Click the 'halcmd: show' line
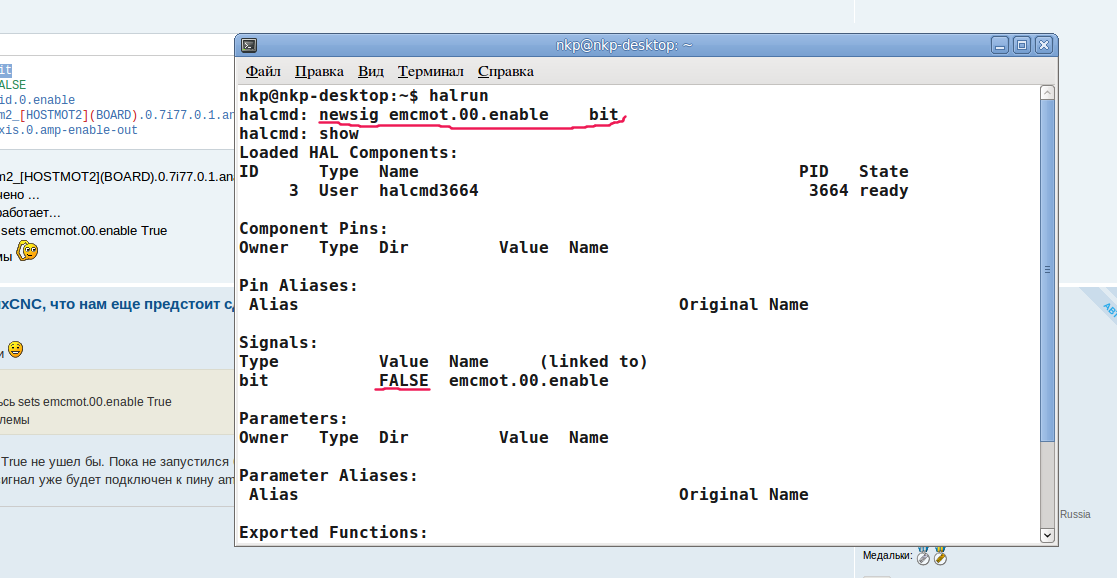The image size is (1117, 578). click(299, 133)
